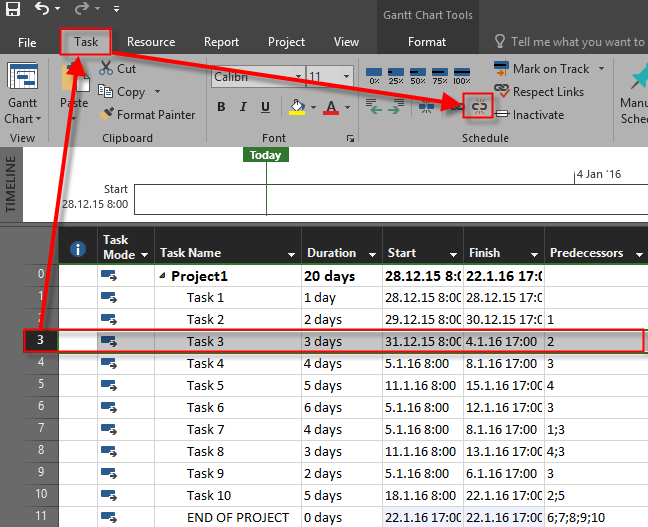
Task: Click the Format Painter brush
Action: (109, 115)
